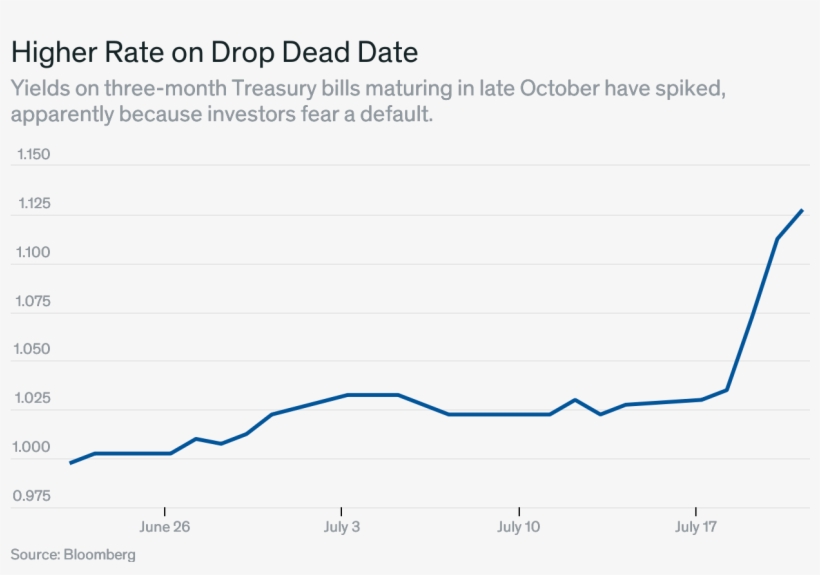Click the 1.025 y-axis label
820x575 pixels.
point(33,399)
